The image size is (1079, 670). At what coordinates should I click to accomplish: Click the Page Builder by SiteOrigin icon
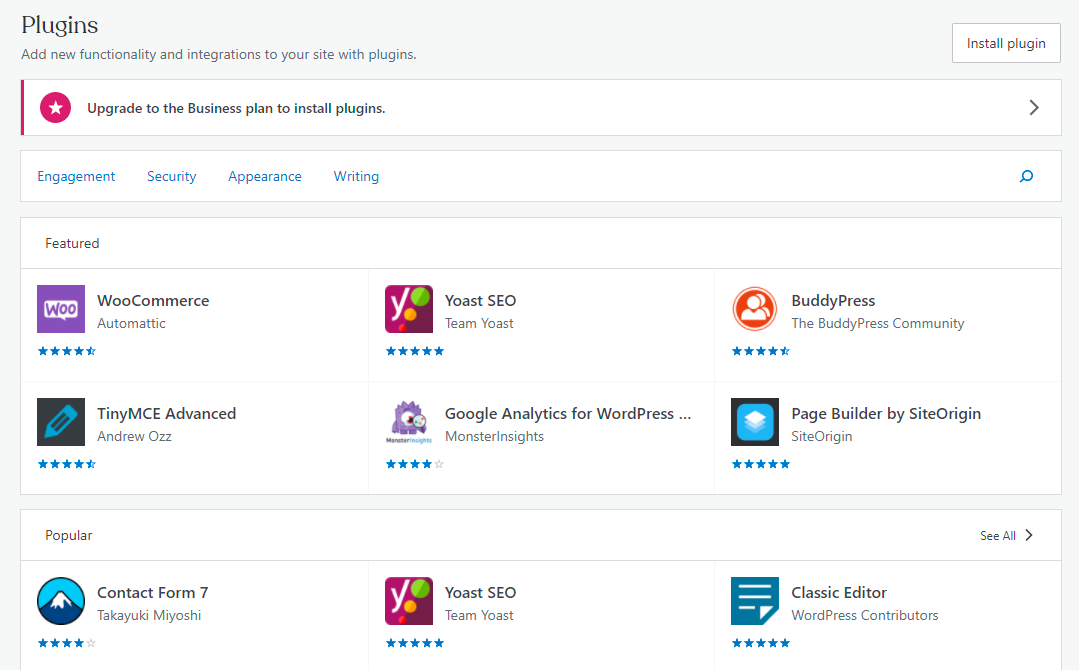click(755, 422)
